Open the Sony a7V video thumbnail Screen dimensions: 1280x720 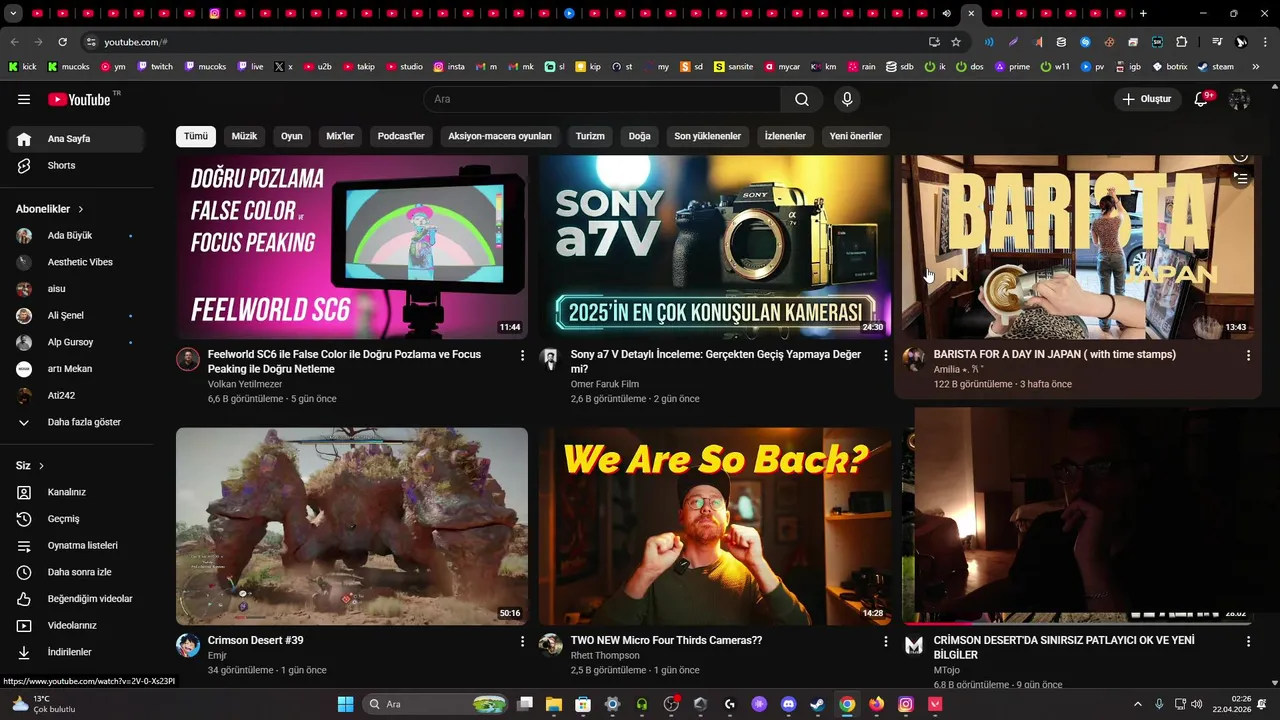coord(715,247)
